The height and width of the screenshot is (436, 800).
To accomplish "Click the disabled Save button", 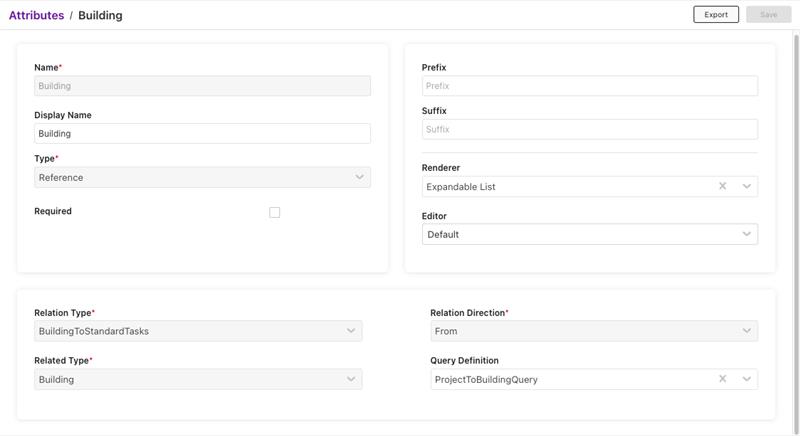I will (768, 15).
